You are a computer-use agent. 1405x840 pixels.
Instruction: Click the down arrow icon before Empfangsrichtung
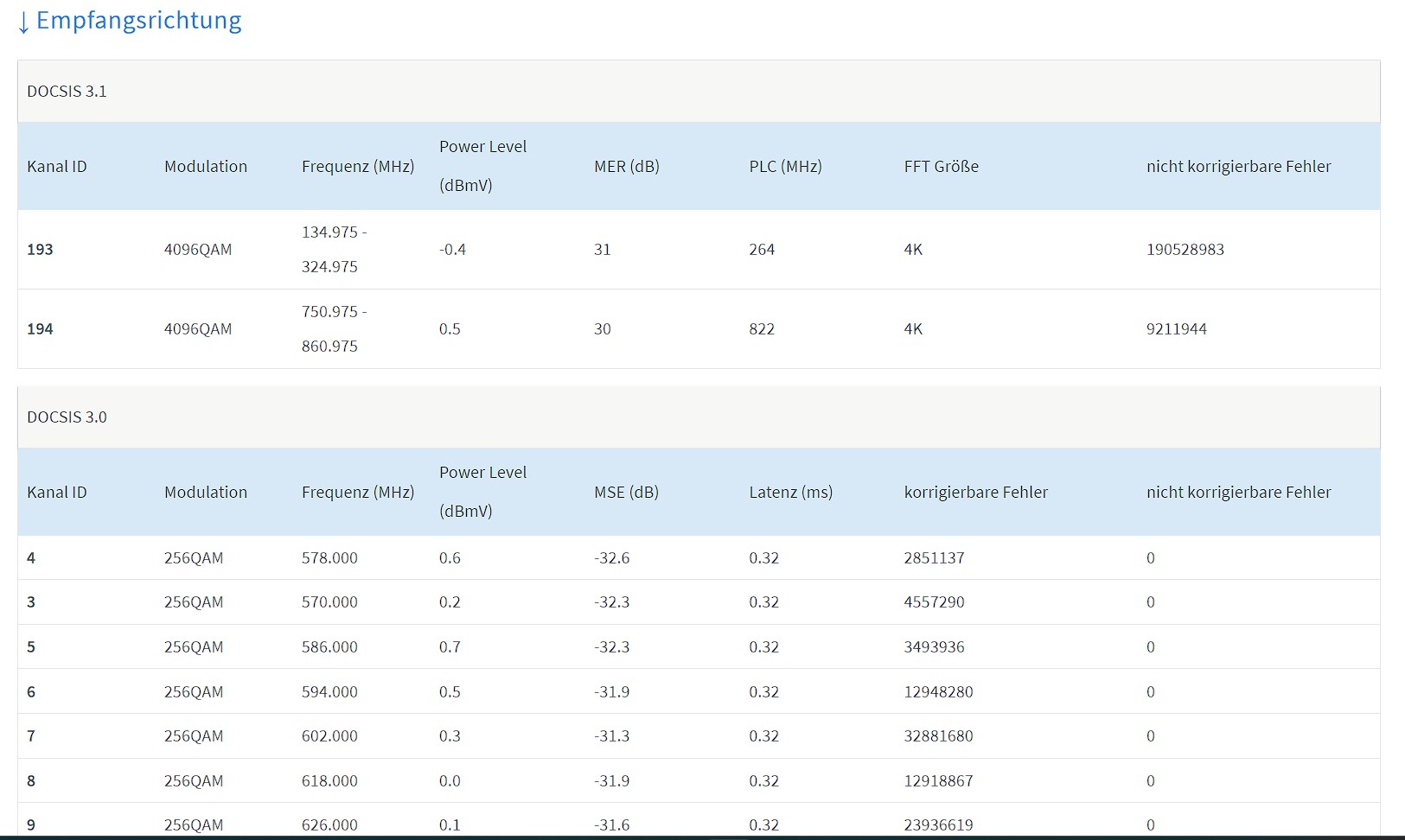[23, 22]
